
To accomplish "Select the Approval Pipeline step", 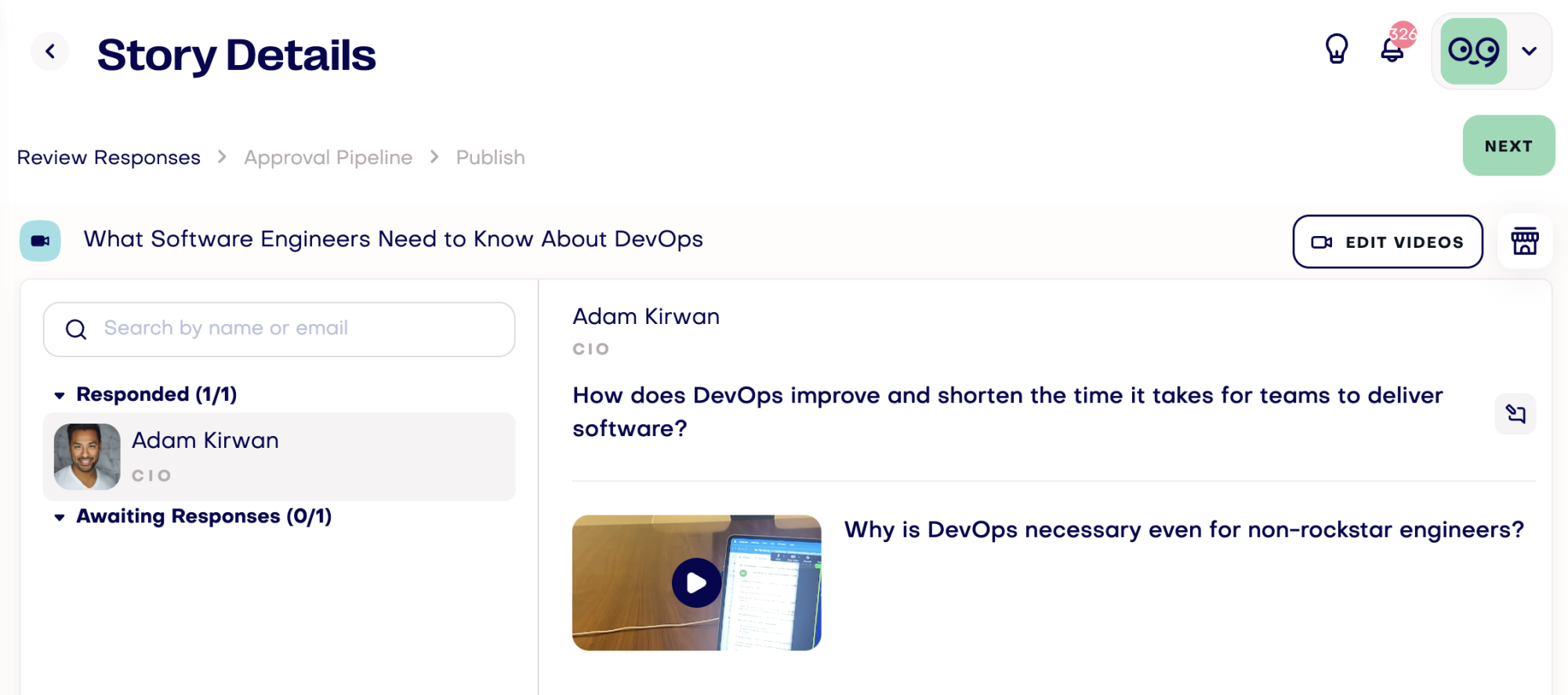I will pos(328,158).
